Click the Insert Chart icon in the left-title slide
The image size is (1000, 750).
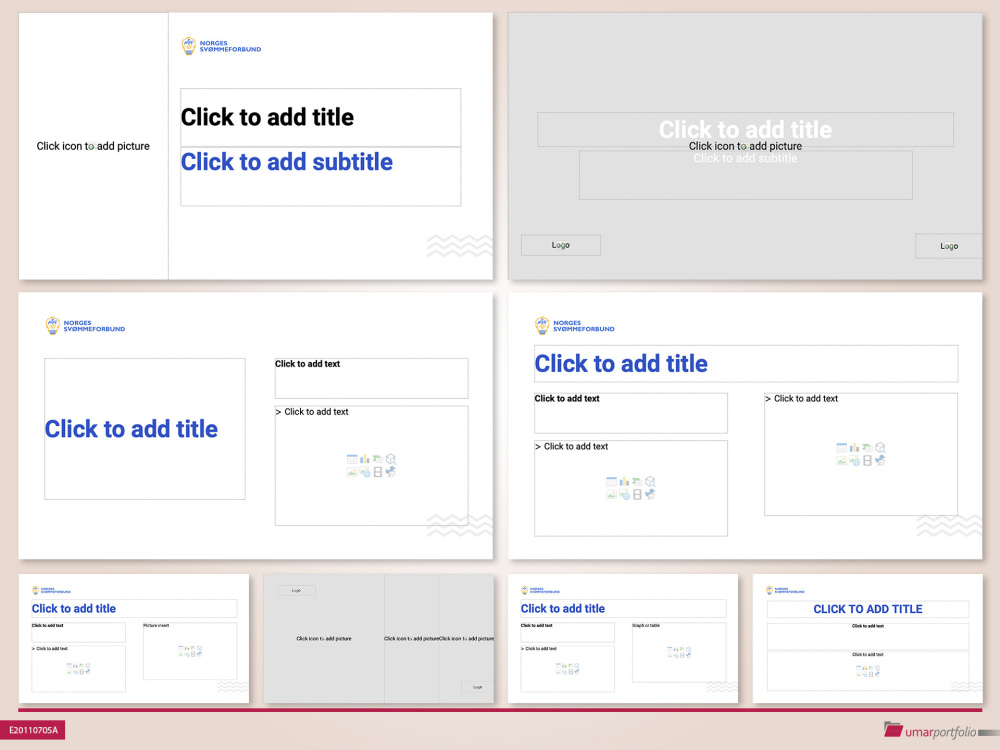coord(365,459)
